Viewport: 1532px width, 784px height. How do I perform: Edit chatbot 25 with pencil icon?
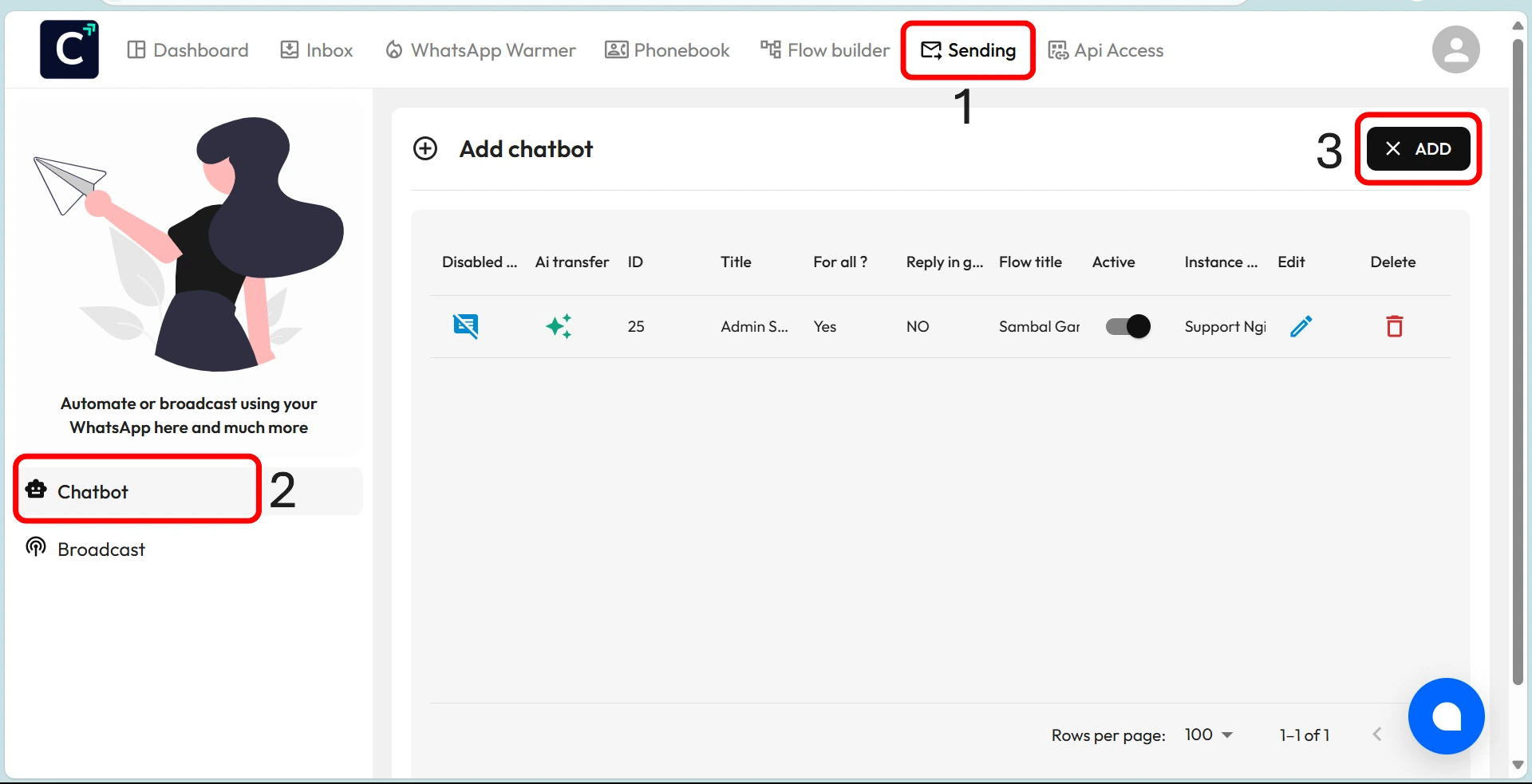tap(1301, 326)
